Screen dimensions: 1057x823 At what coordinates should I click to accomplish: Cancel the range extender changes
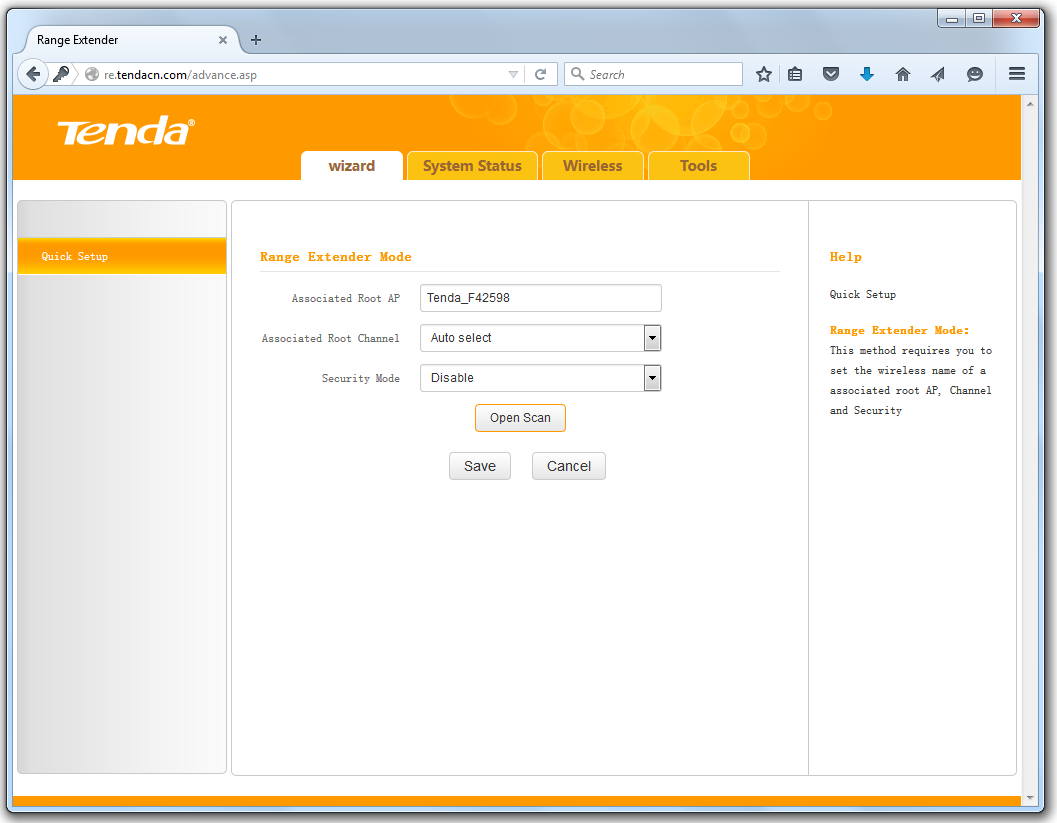click(x=568, y=466)
